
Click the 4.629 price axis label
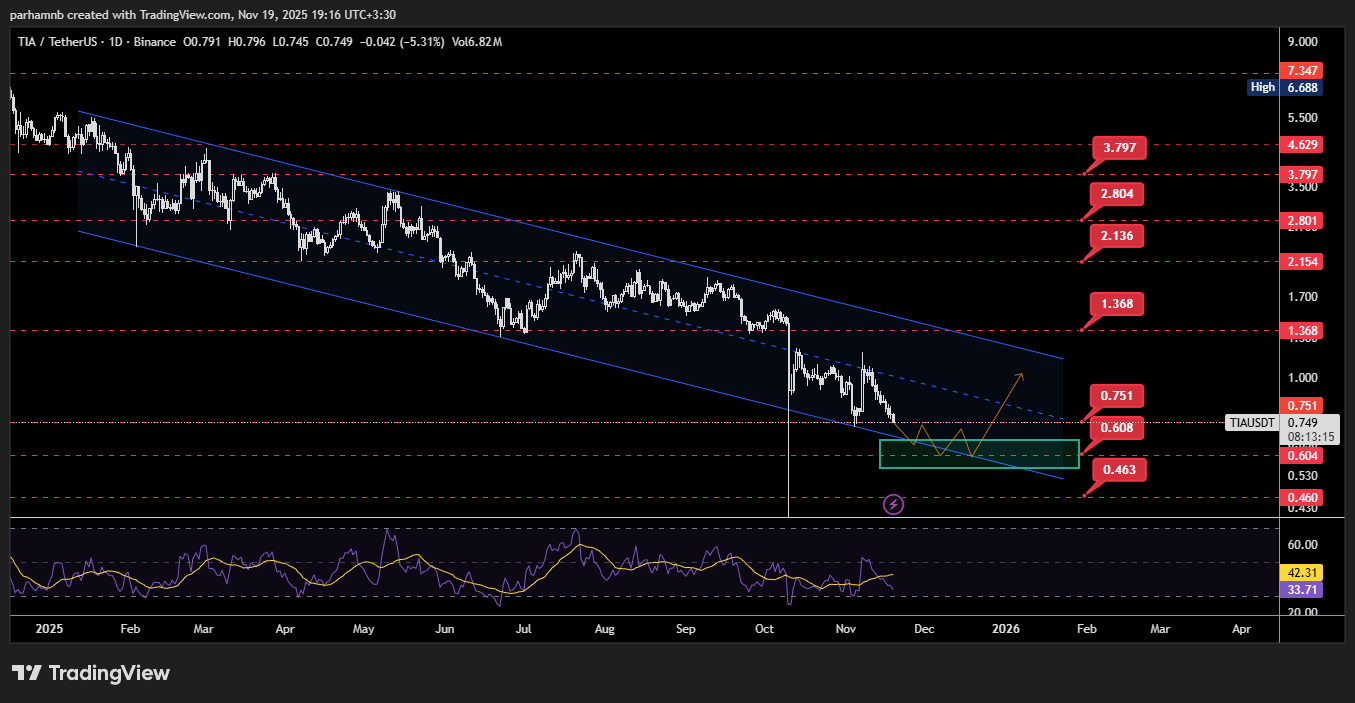(x=1304, y=145)
